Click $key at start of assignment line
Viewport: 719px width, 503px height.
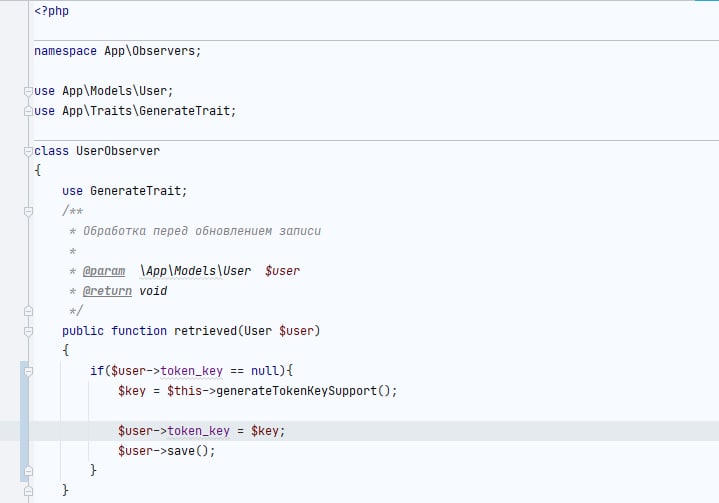(132, 391)
